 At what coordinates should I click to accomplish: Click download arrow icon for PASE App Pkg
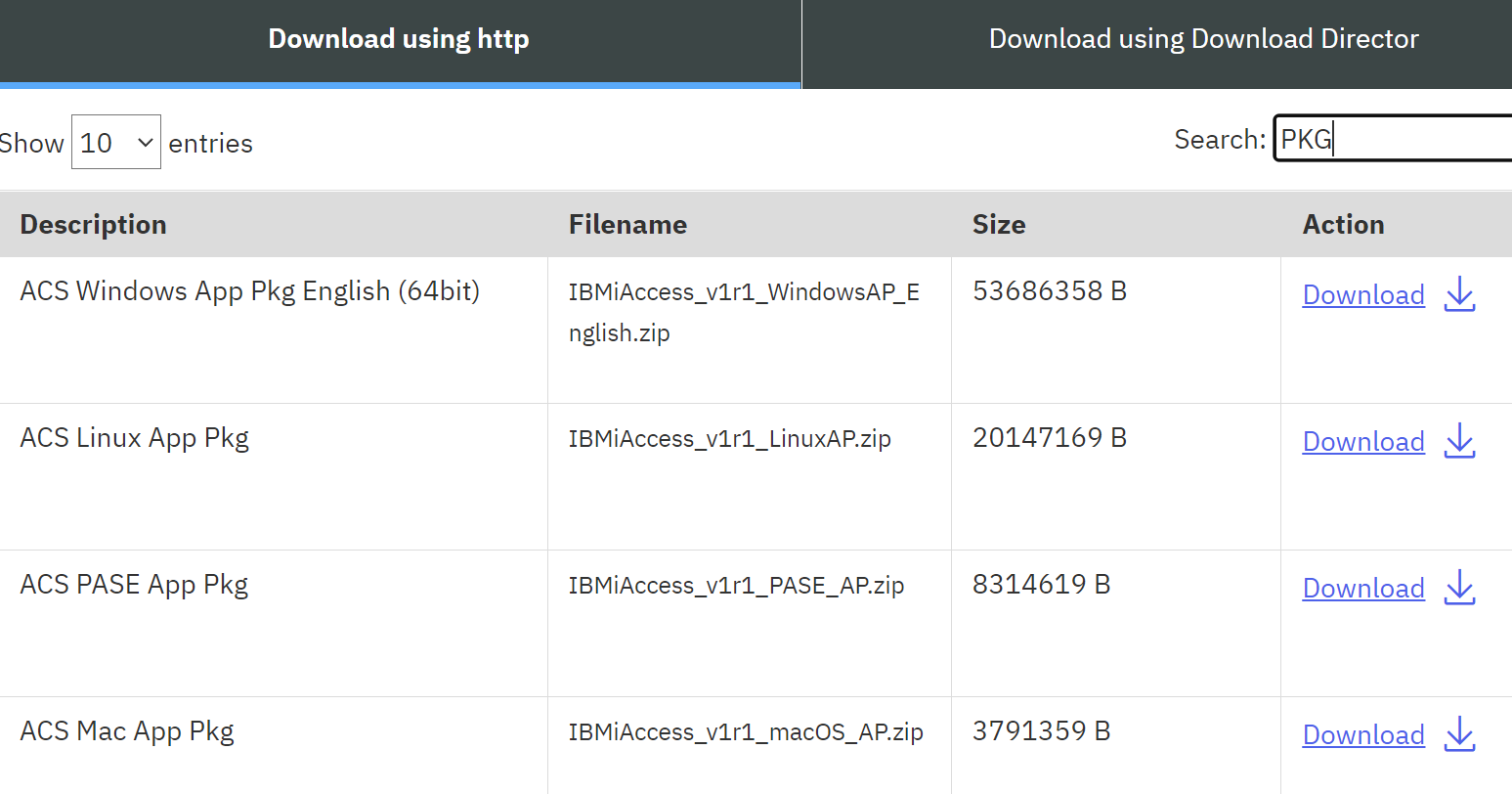1459,587
